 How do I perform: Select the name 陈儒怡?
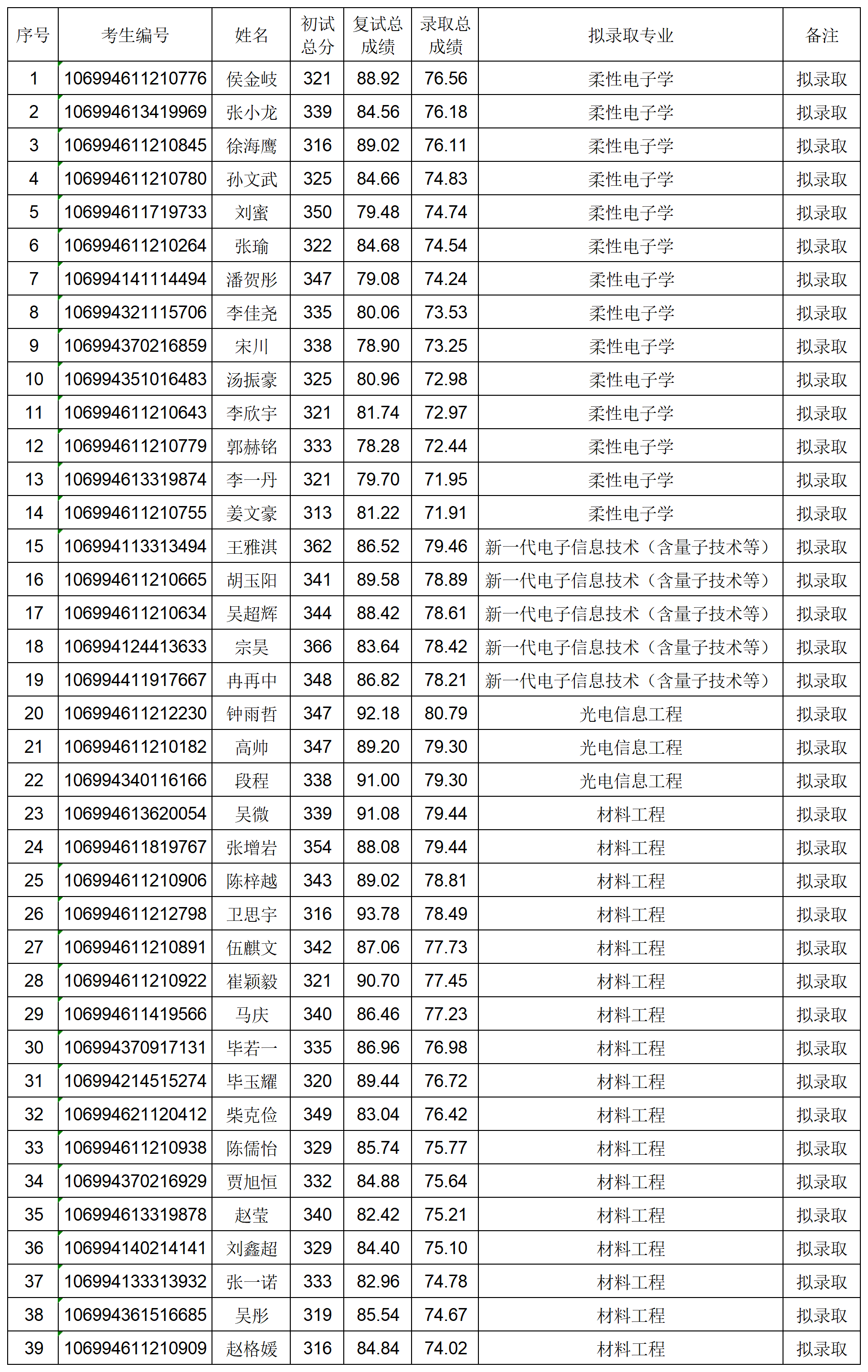251,1148
